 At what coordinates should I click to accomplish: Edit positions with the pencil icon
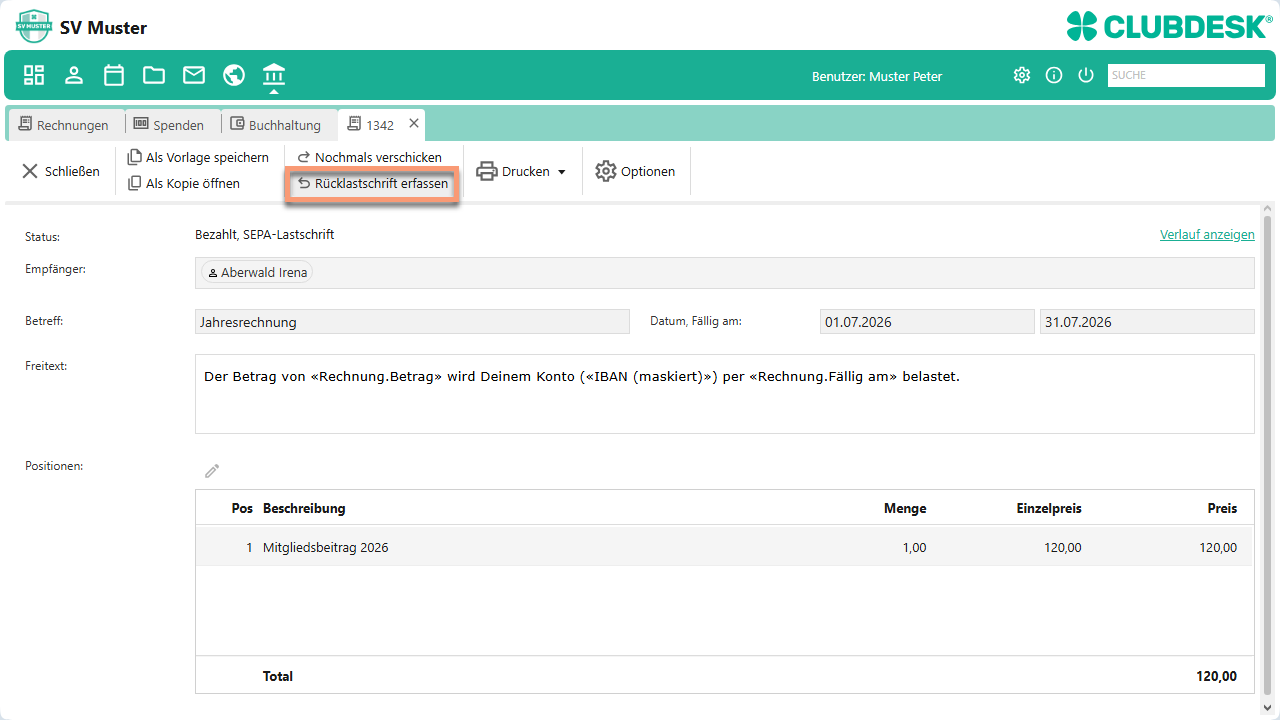[212, 471]
